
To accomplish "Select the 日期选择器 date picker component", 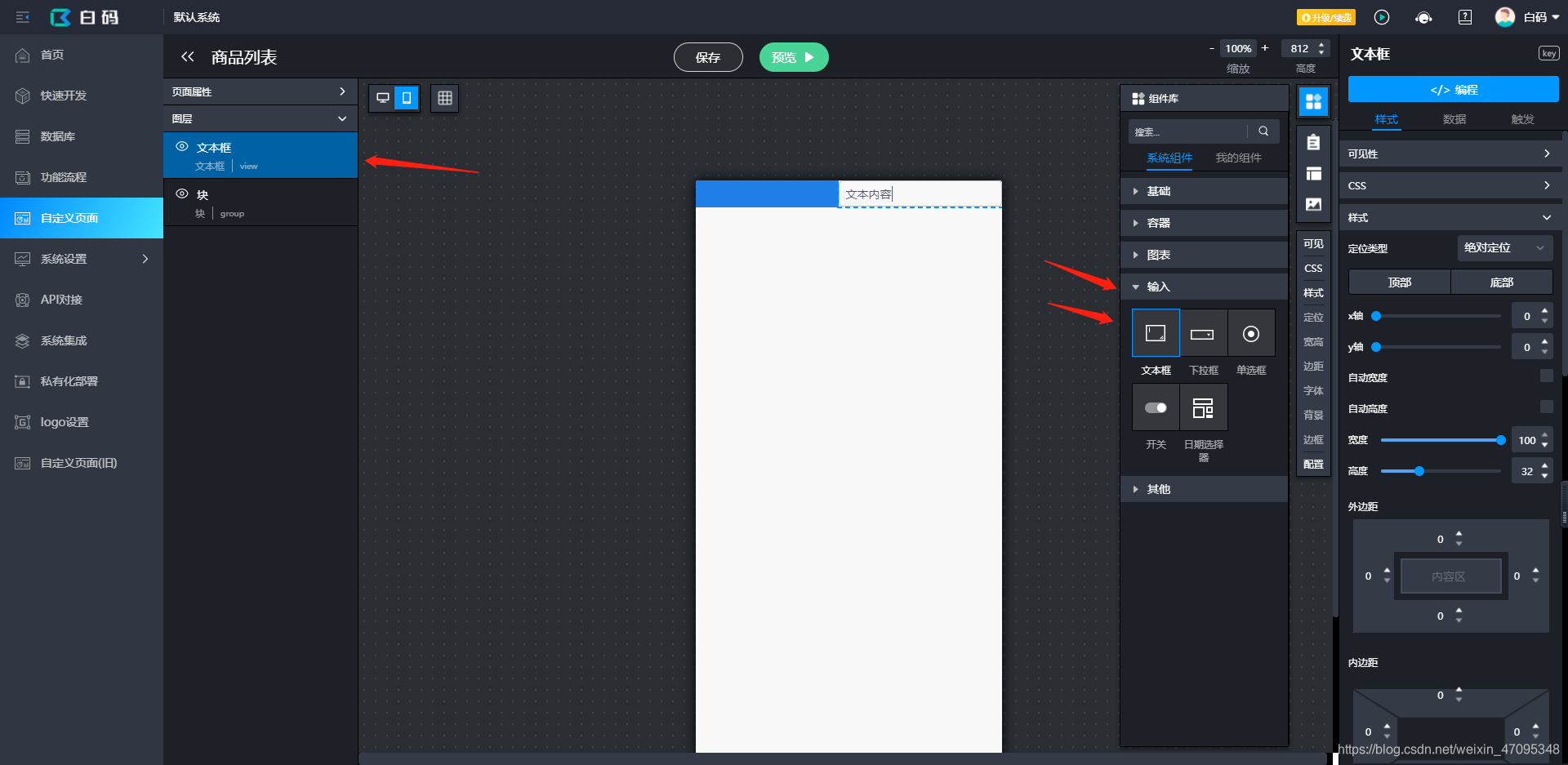I will click(x=1203, y=407).
